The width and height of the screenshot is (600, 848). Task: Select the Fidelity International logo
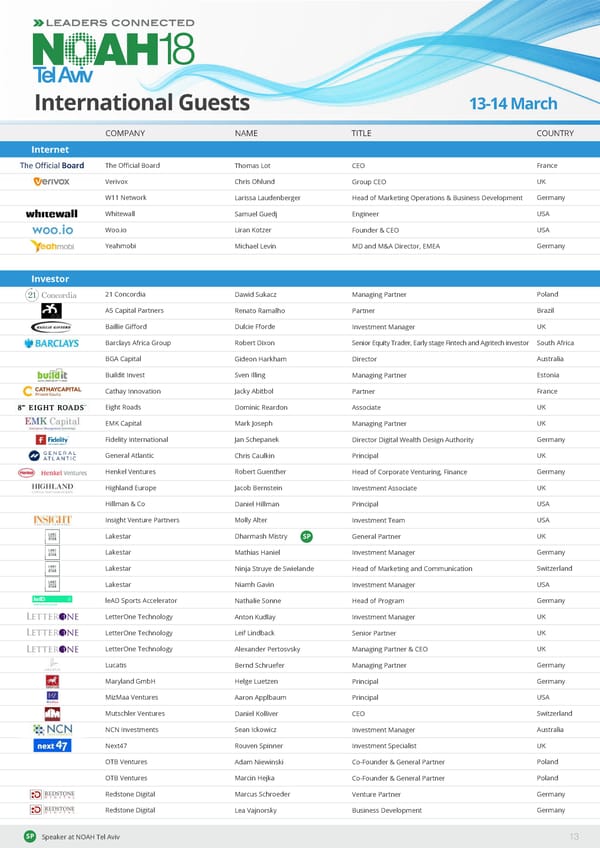(x=51, y=440)
